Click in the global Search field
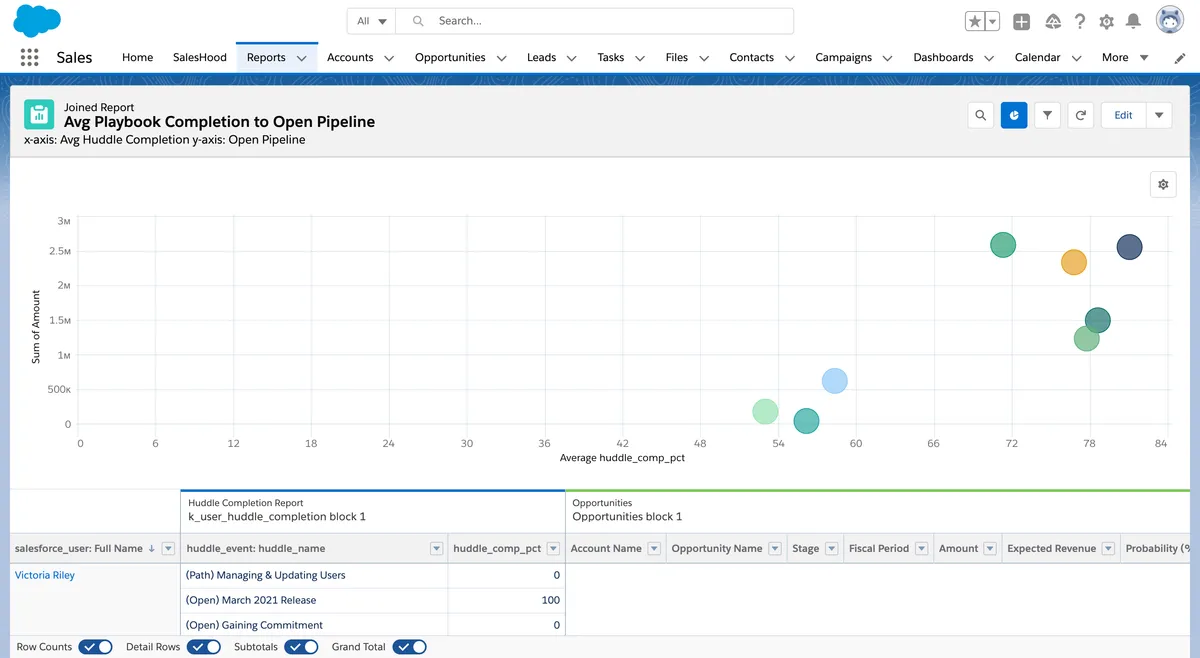Image resolution: width=1200 pixels, height=658 pixels. click(595, 21)
